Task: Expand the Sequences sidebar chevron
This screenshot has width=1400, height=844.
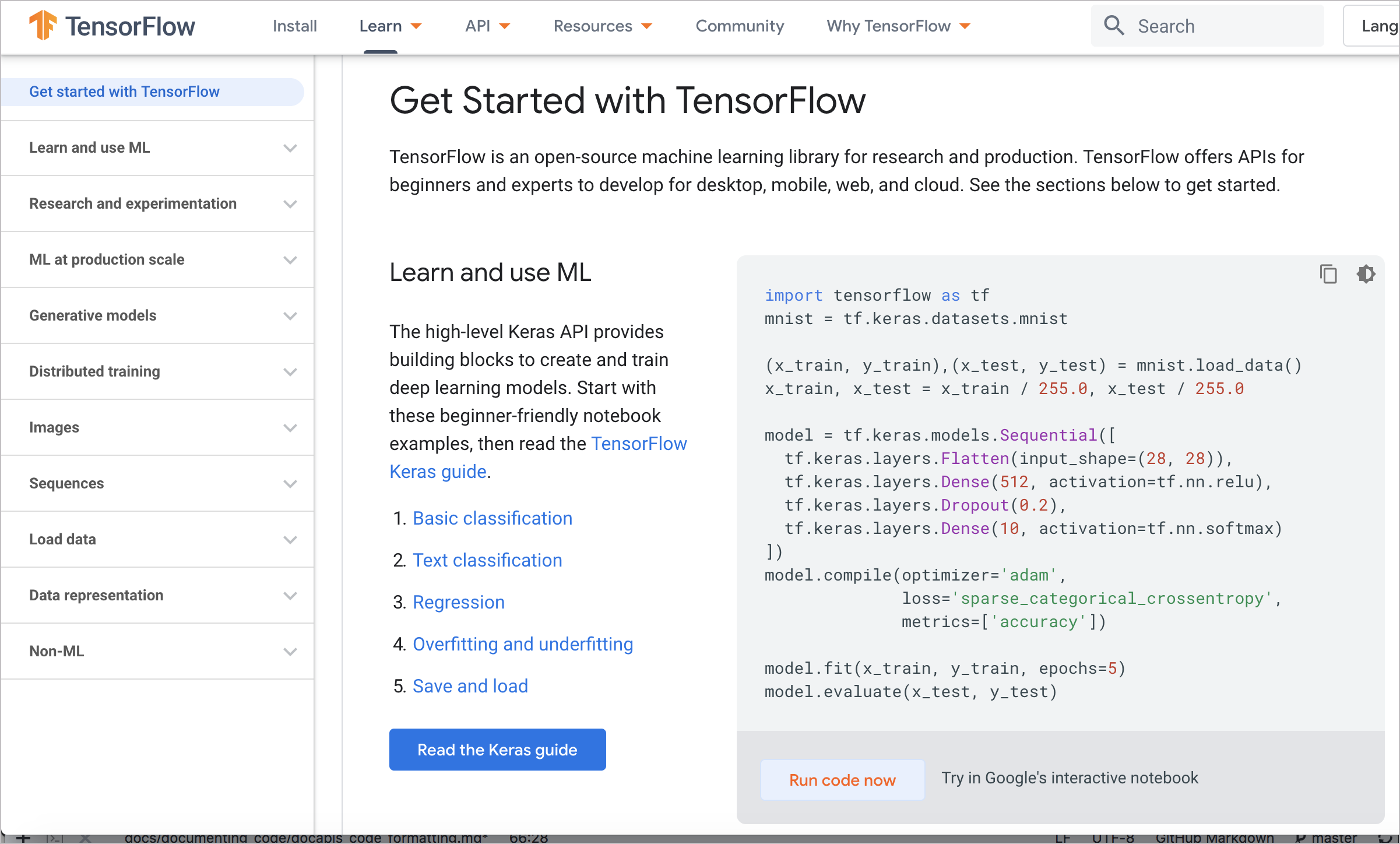Action: click(290, 483)
